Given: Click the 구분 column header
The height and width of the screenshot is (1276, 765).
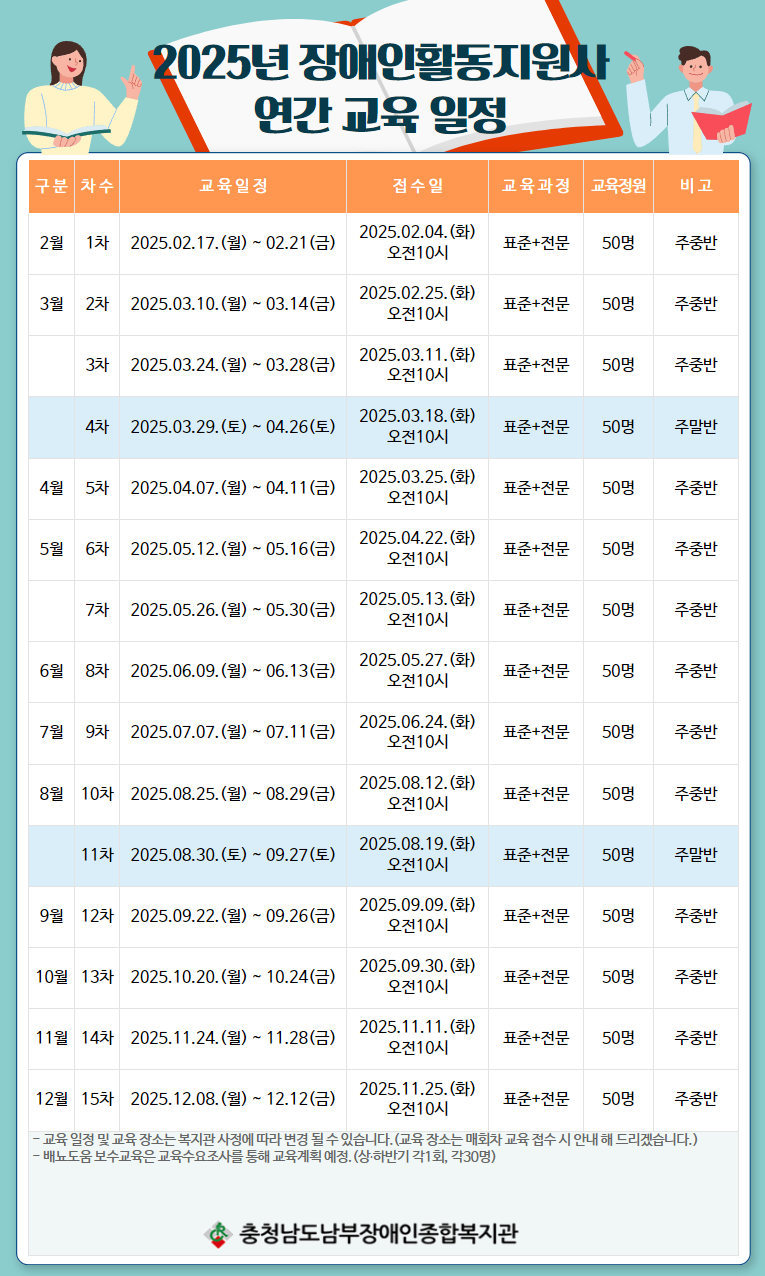Looking at the screenshot, I should pyautogui.click(x=51, y=186).
